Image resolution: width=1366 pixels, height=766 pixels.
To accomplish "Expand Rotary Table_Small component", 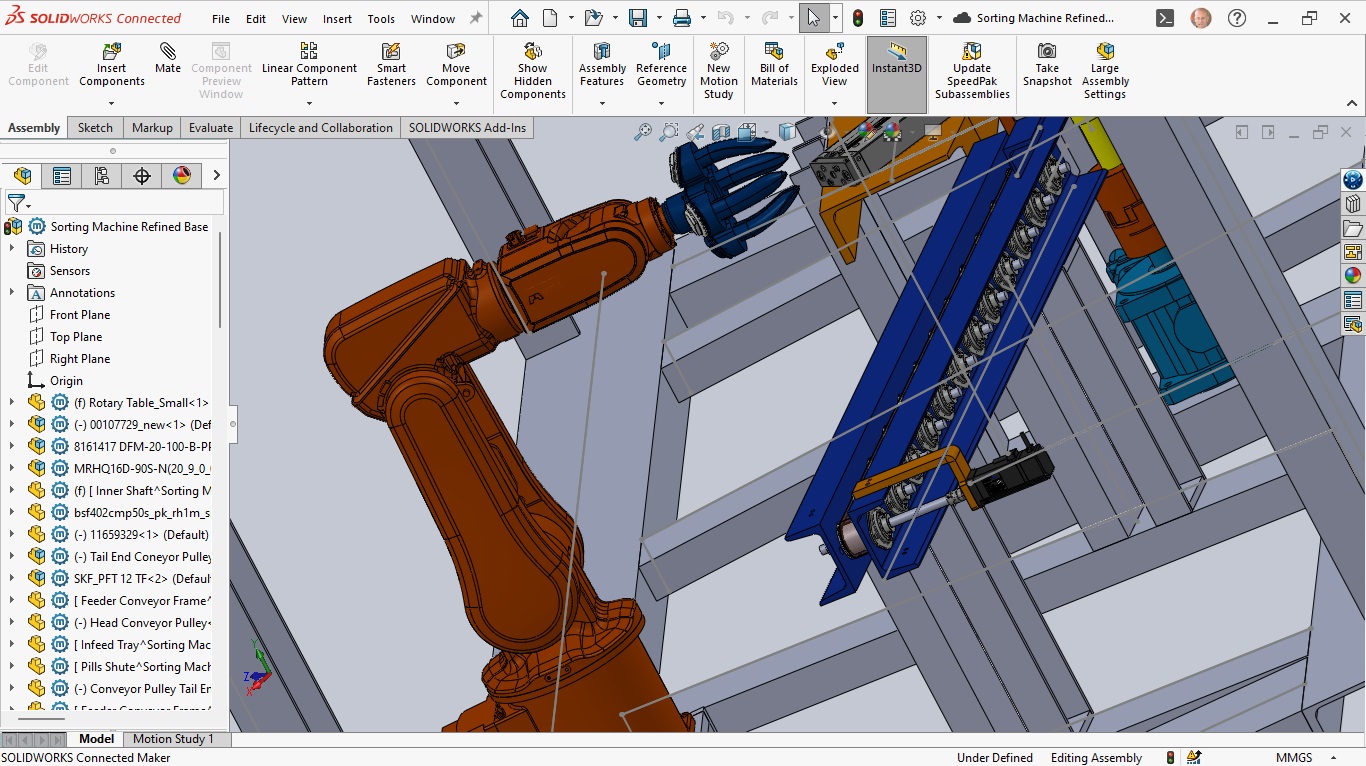I will click(x=12, y=403).
